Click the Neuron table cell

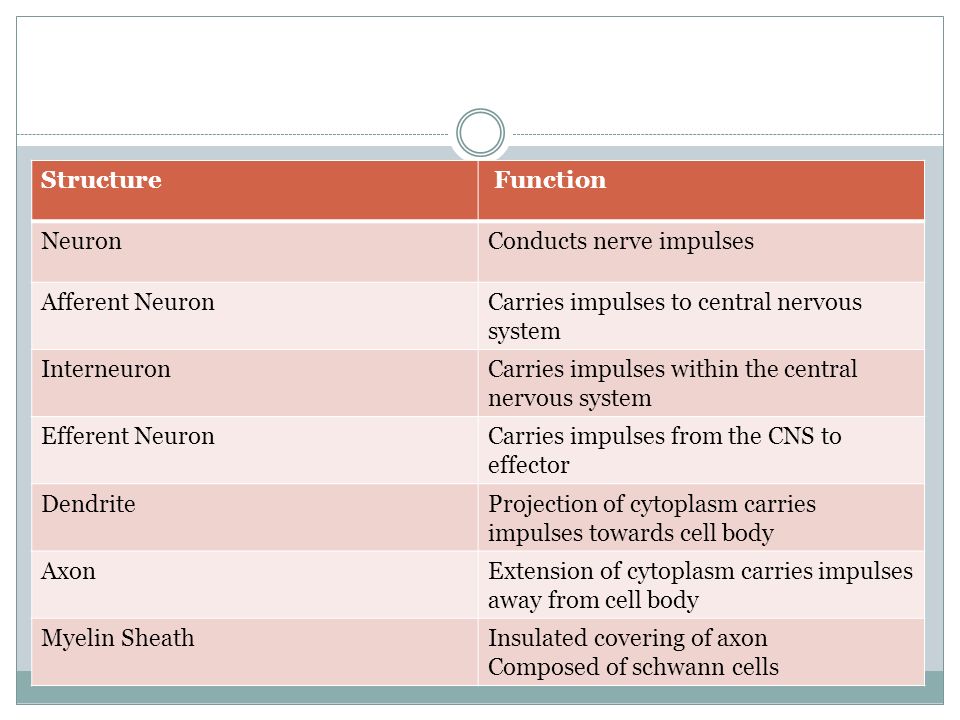point(255,252)
